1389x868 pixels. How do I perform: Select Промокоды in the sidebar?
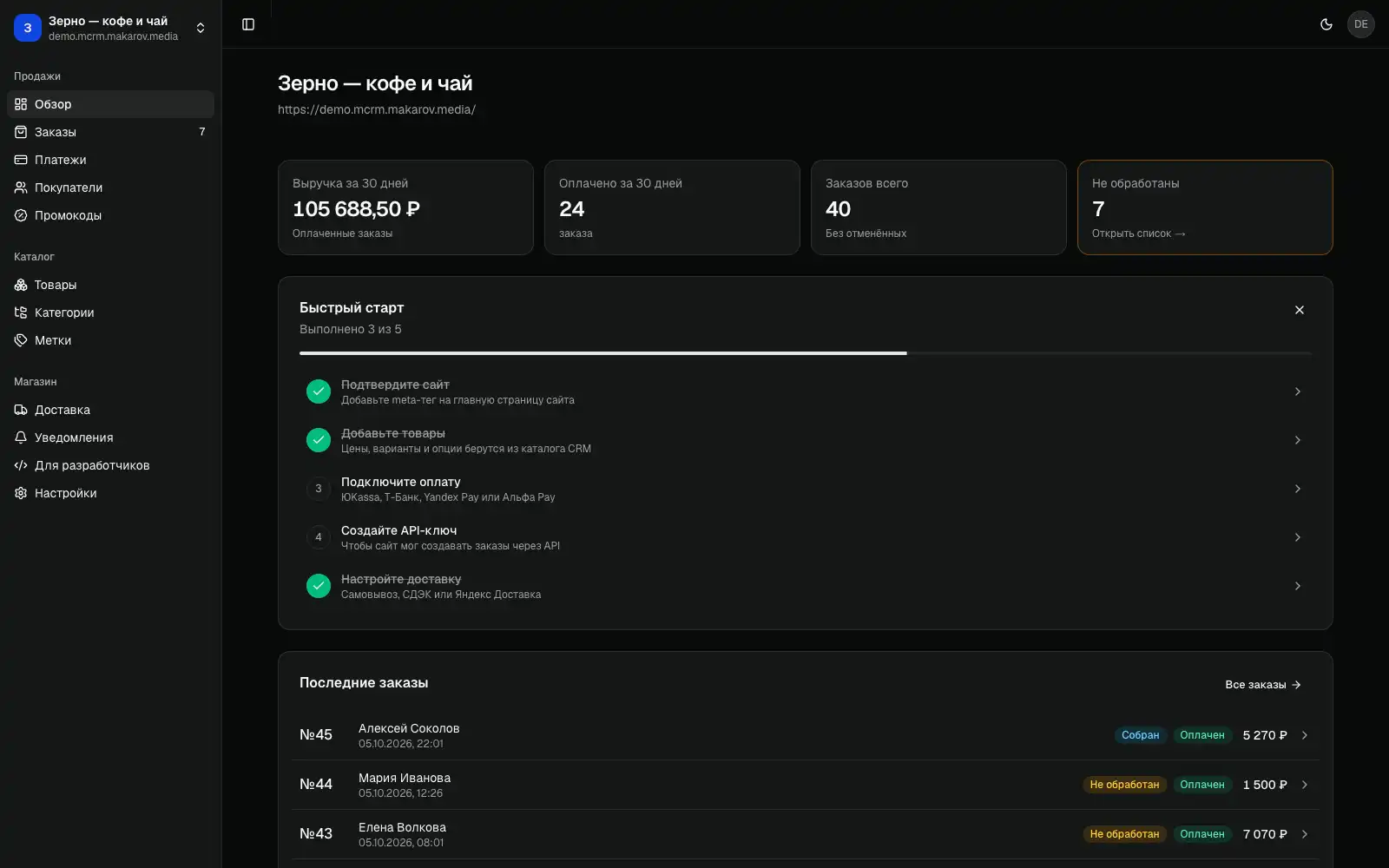[x=110, y=215]
